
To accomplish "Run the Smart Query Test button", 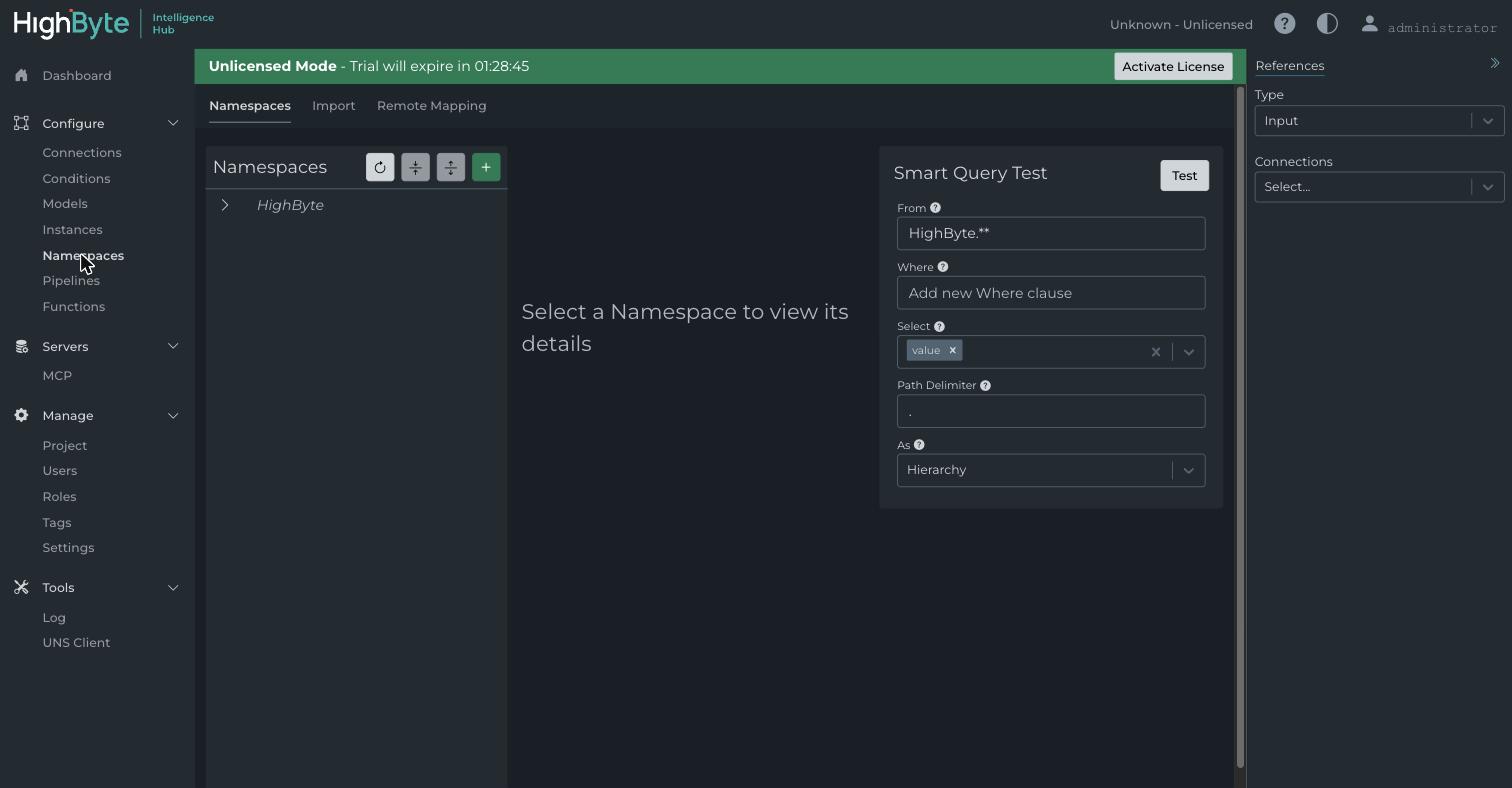I will tap(1184, 176).
